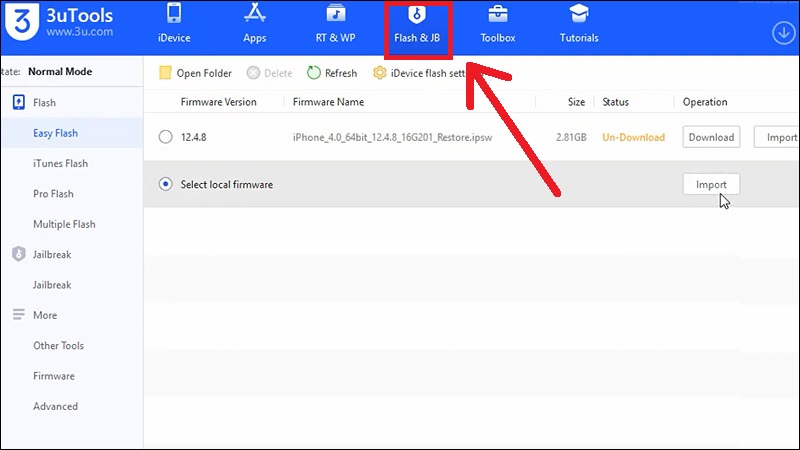Switch to iTunes Flash in sidebar
The image size is (800, 450).
pos(60,163)
